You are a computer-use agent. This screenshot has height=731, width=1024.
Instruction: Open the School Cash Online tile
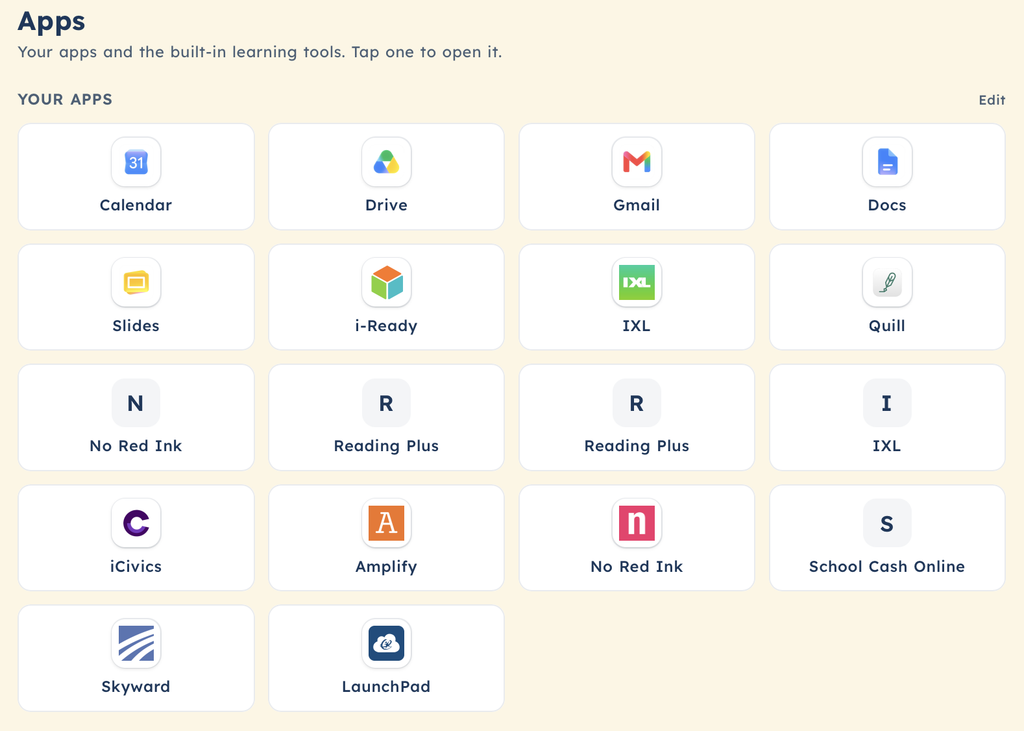[887, 538]
